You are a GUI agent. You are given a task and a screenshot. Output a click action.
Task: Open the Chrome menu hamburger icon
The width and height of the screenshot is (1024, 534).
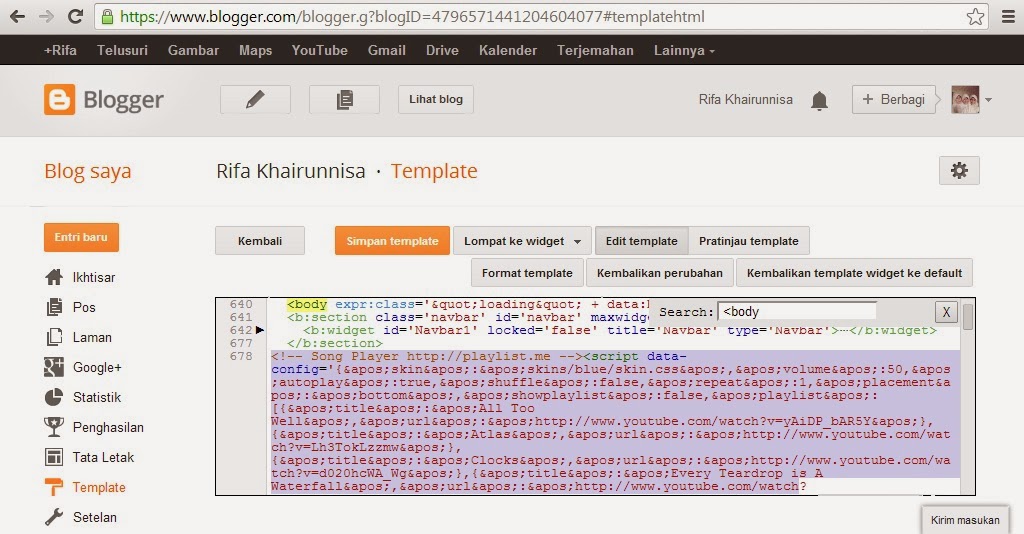1008,16
